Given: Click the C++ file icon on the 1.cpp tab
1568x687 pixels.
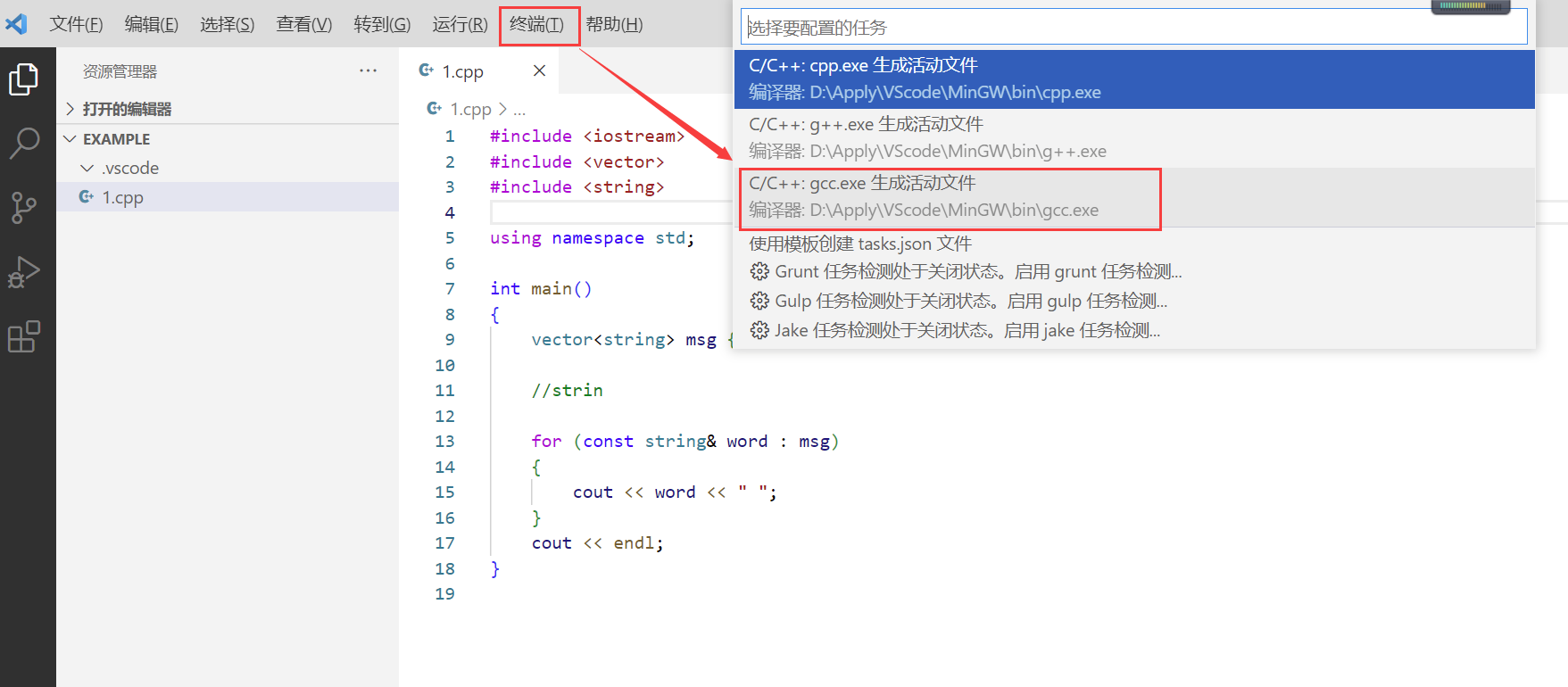Looking at the screenshot, I should pyautogui.click(x=427, y=70).
